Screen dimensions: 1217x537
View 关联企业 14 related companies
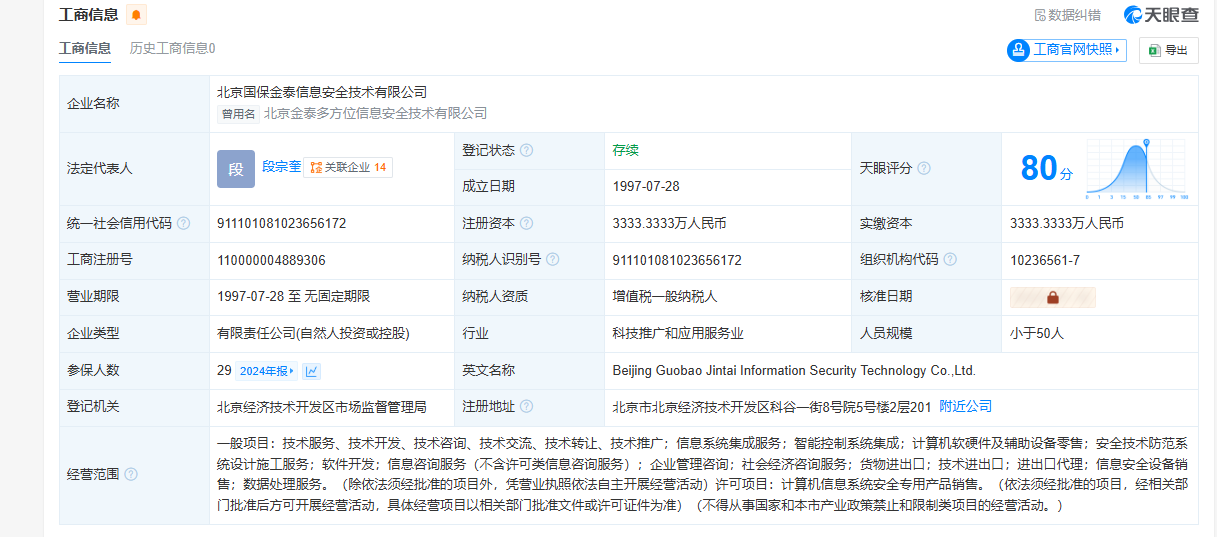tap(348, 167)
